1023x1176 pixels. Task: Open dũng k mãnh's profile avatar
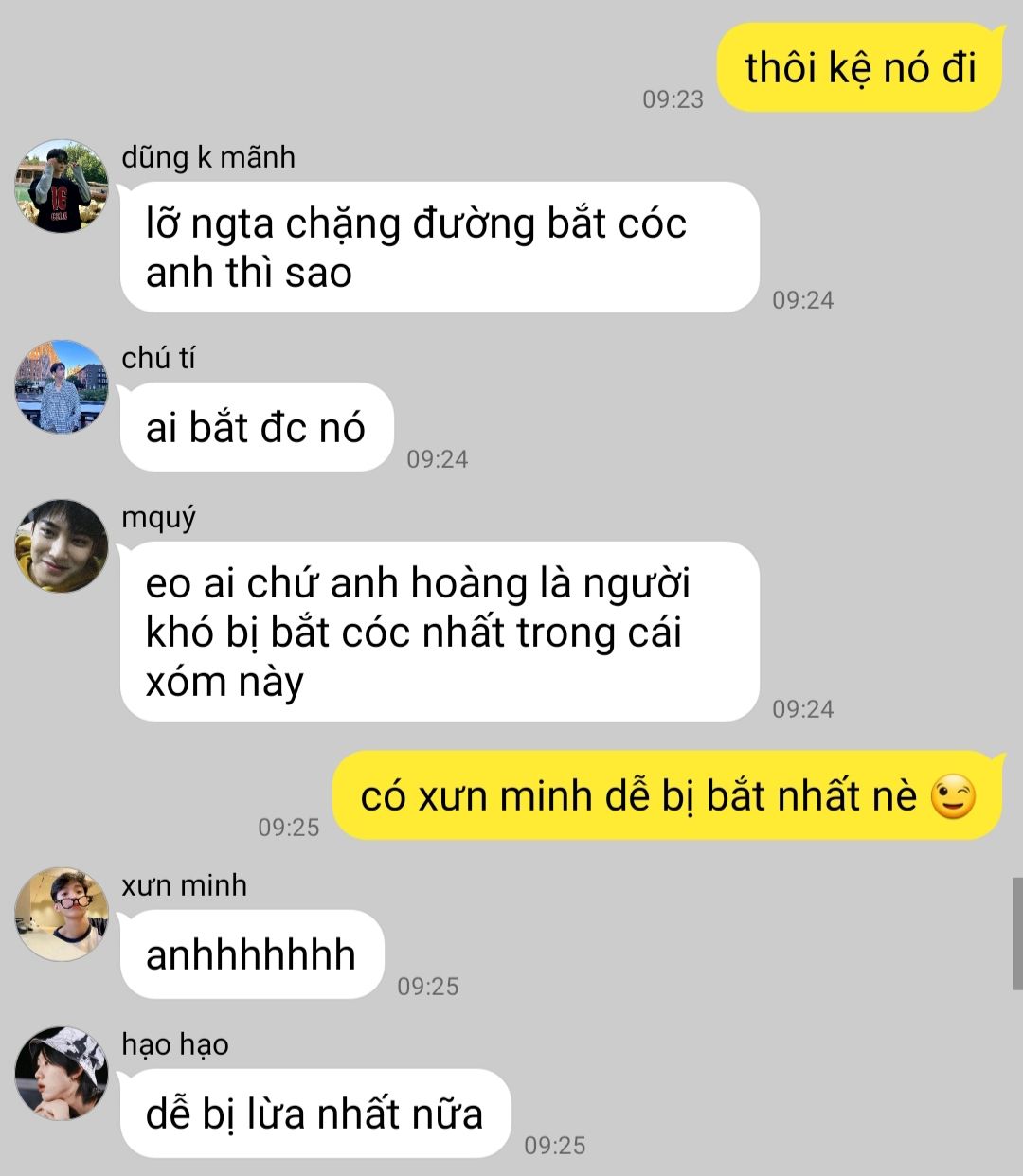62,186
